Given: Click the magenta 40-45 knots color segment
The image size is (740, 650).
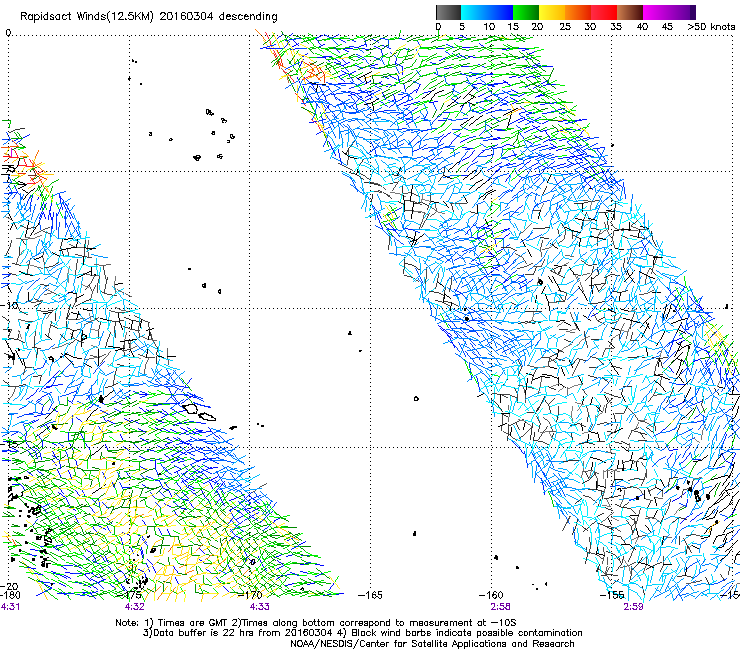Looking at the screenshot, I should (x=656, y=12).
